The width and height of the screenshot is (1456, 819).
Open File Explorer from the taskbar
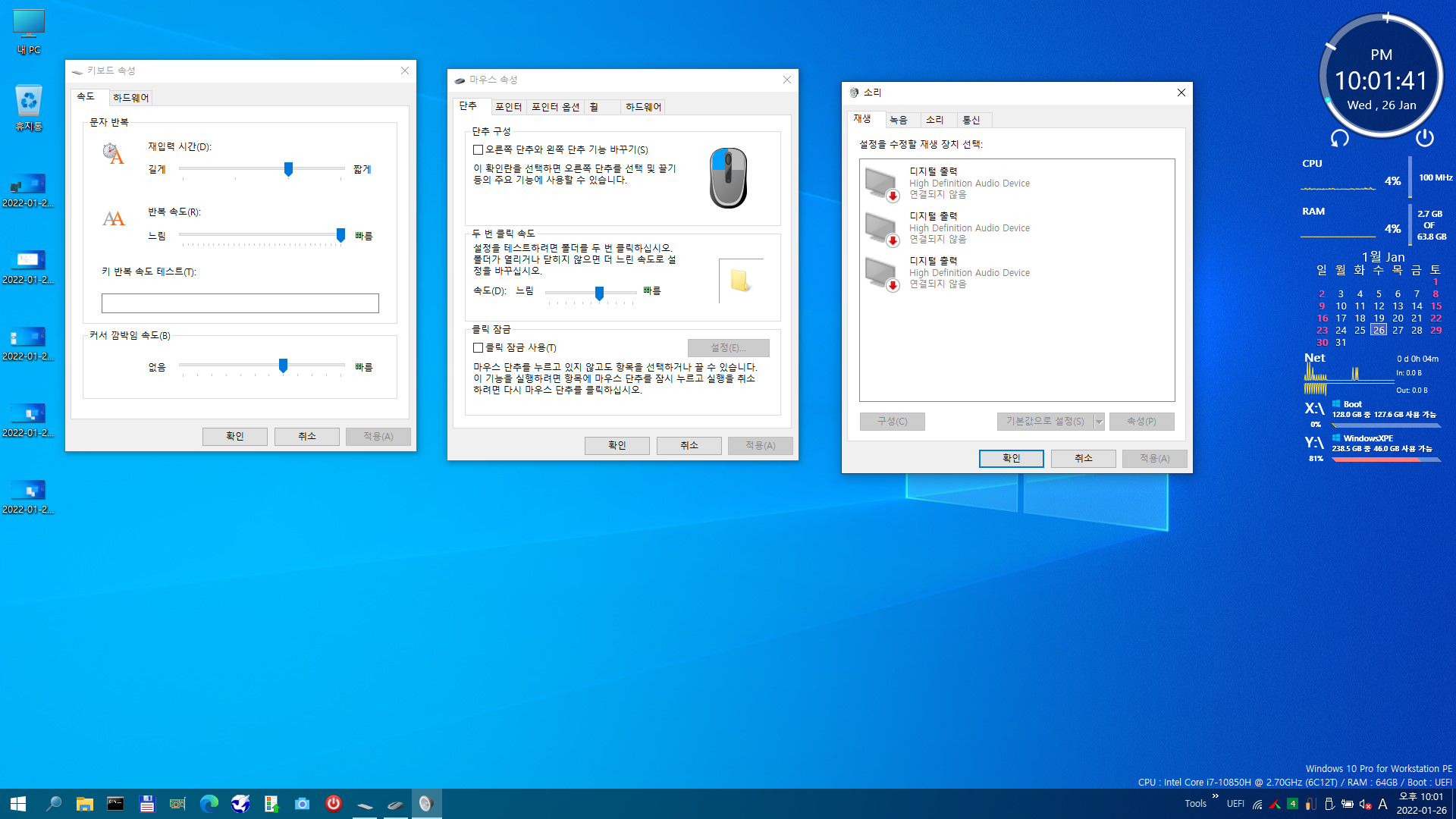(84, 804)
